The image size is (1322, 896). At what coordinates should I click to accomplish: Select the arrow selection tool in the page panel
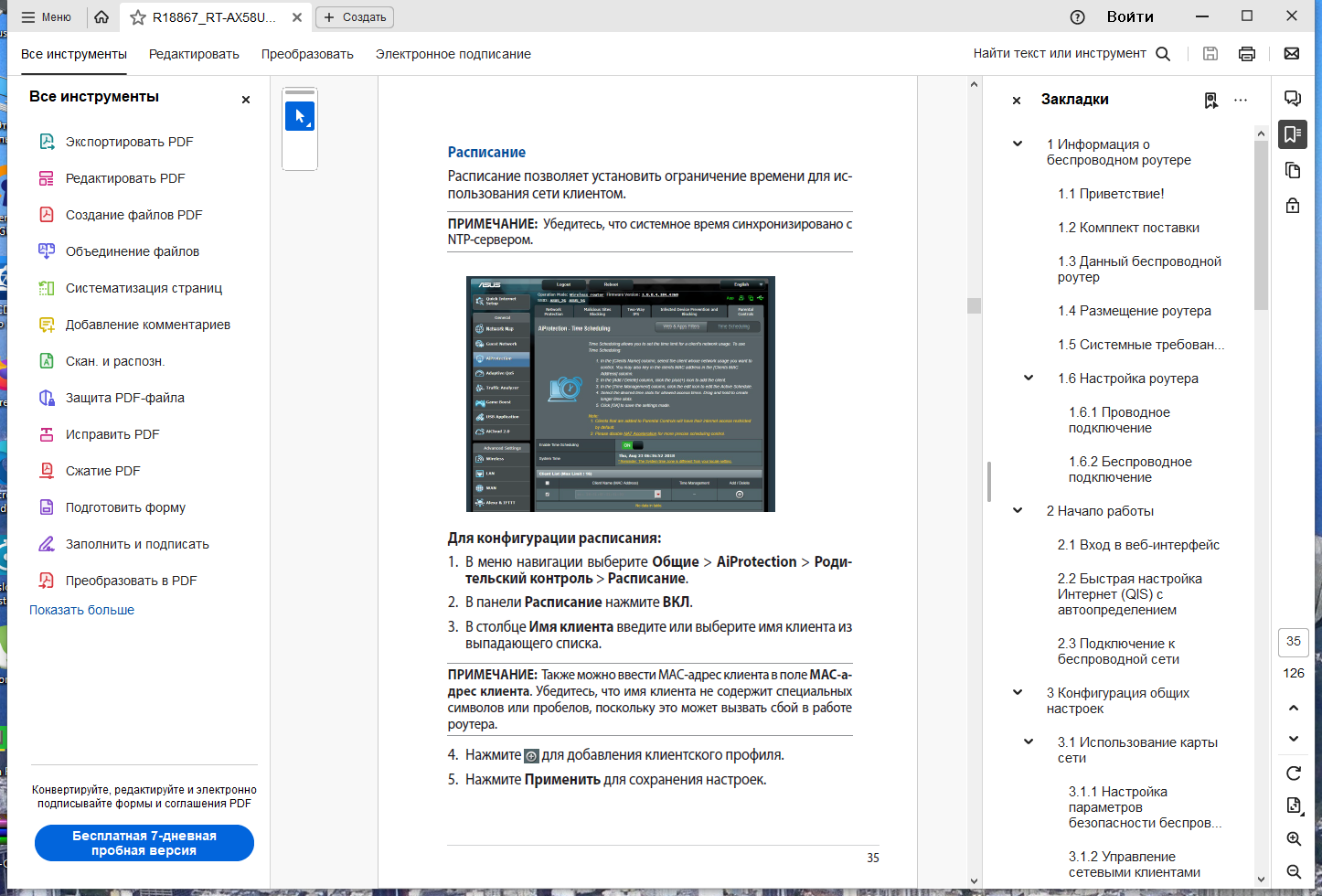(x=300, y=115)
